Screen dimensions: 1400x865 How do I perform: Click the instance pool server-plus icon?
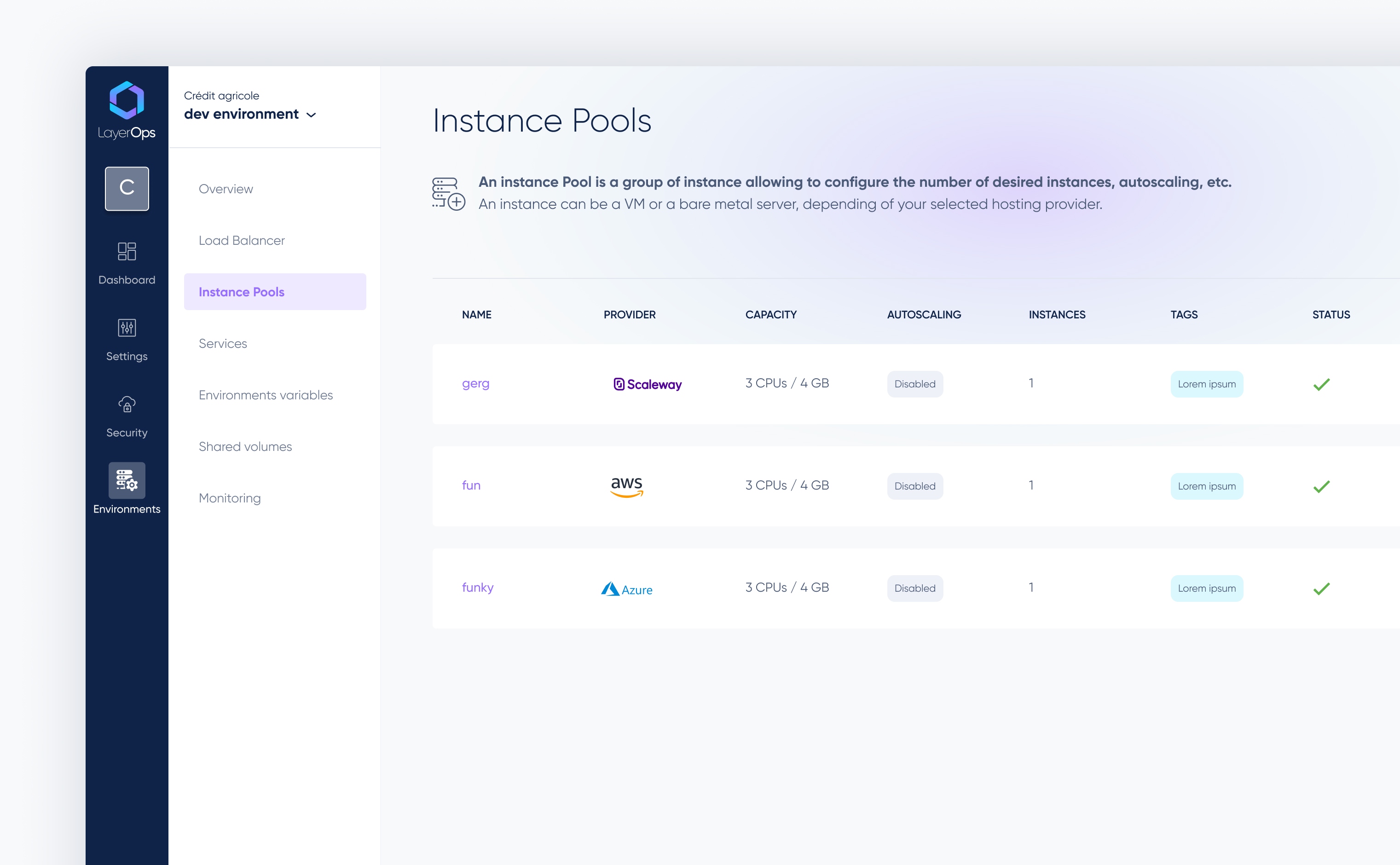pos(448,193)
